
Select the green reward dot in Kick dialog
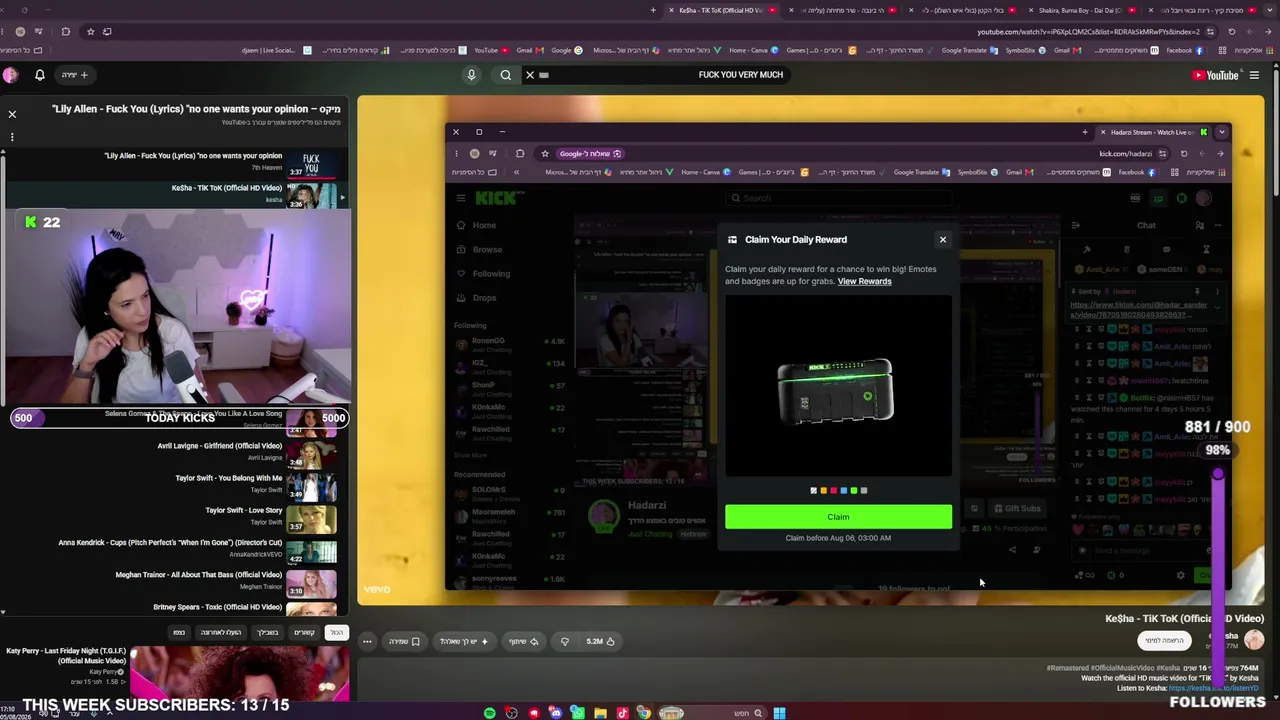(853, 491)
